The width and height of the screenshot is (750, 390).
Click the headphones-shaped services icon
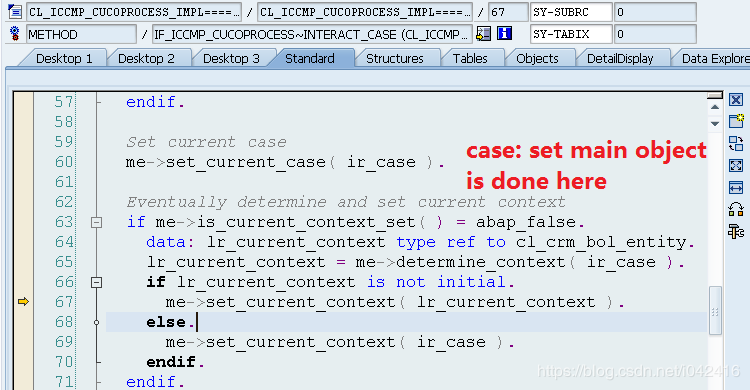click(736, 209)
